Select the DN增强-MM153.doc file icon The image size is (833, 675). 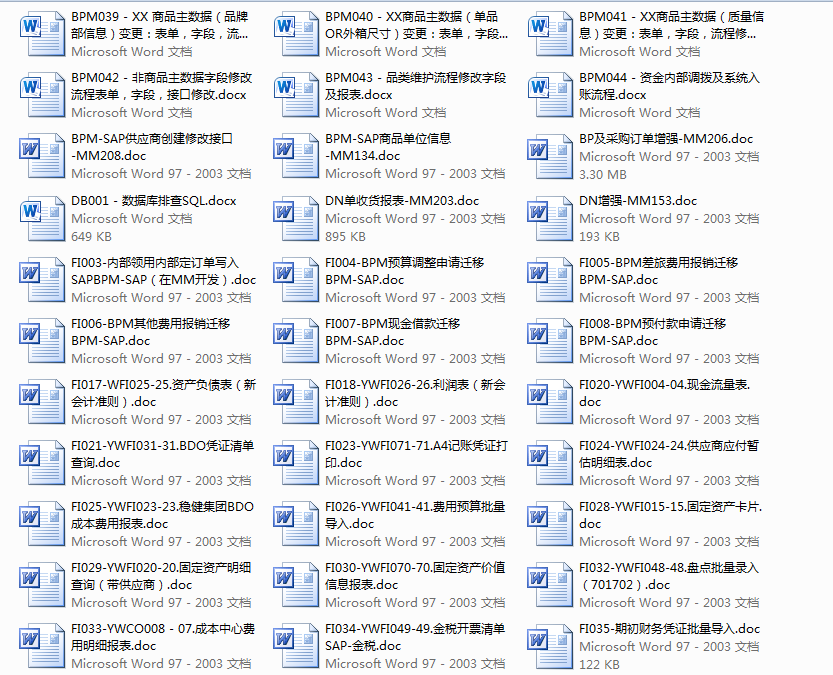click(x=550, y=218)
